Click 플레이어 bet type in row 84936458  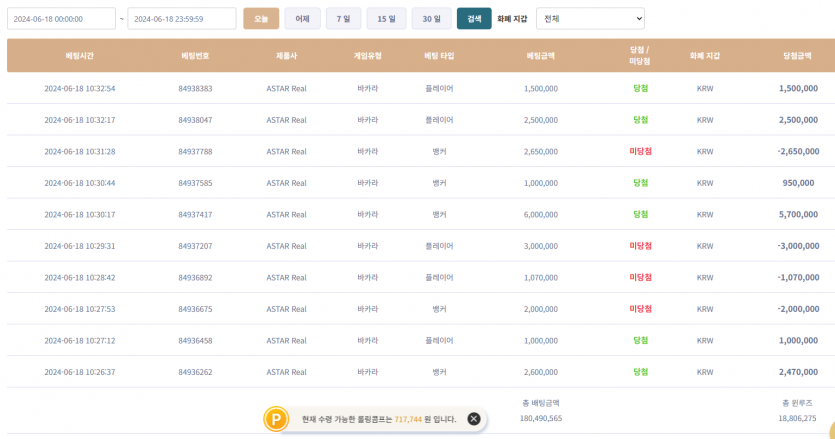click(439, 340)
